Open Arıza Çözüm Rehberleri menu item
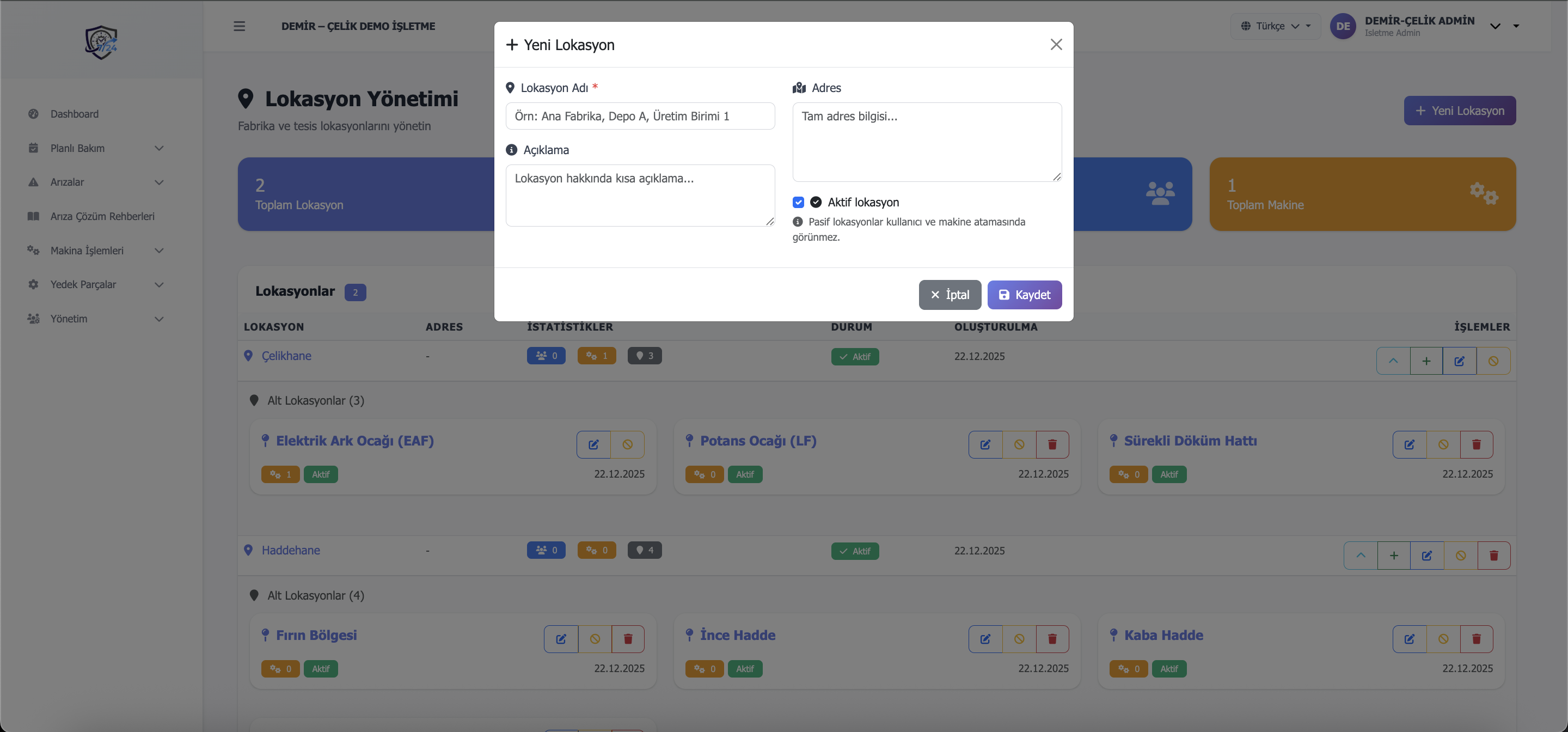The image size is (1568, 732). pyautogui.click(x=102, y=216)
